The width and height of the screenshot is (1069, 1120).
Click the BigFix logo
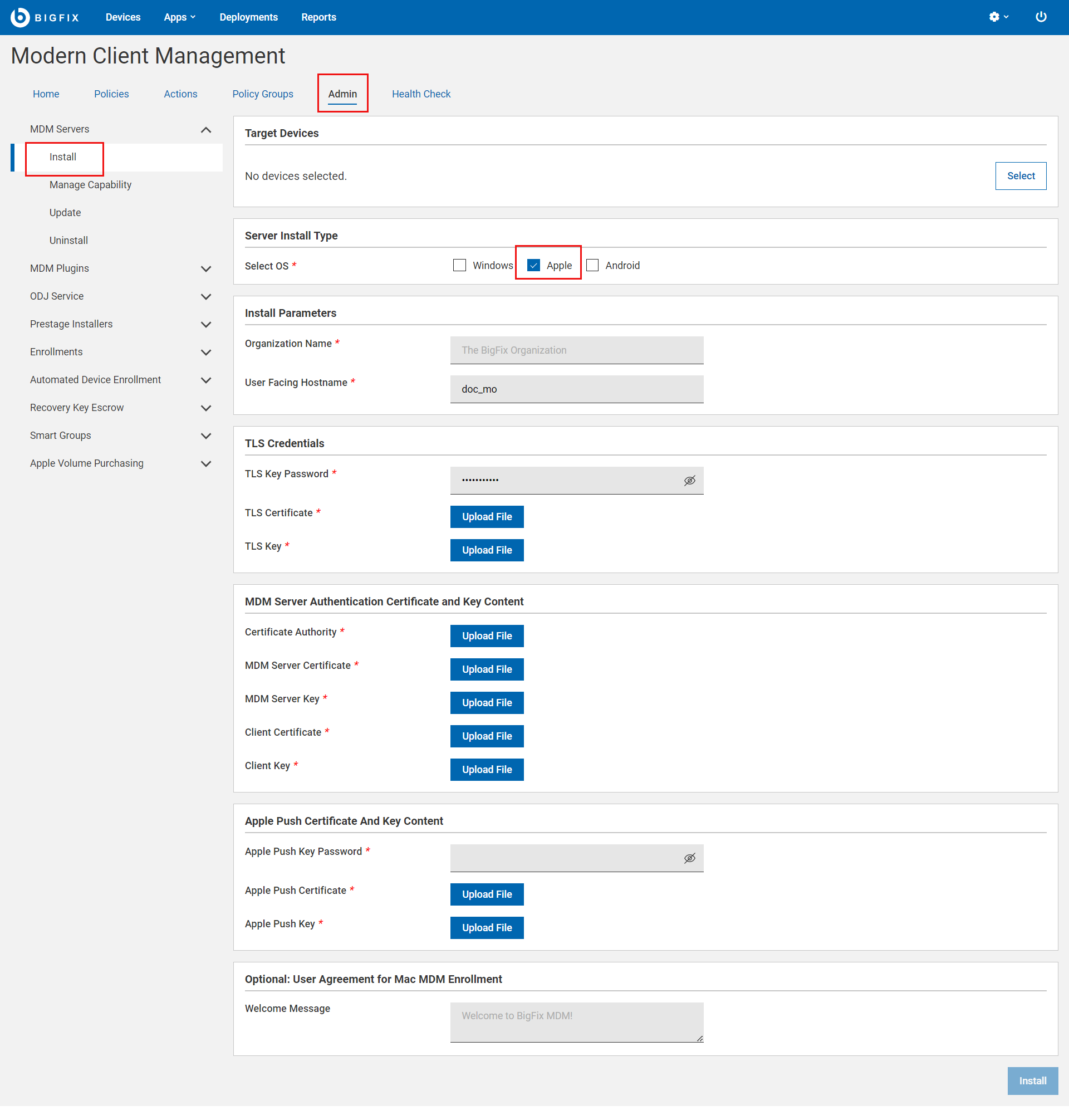46,17
